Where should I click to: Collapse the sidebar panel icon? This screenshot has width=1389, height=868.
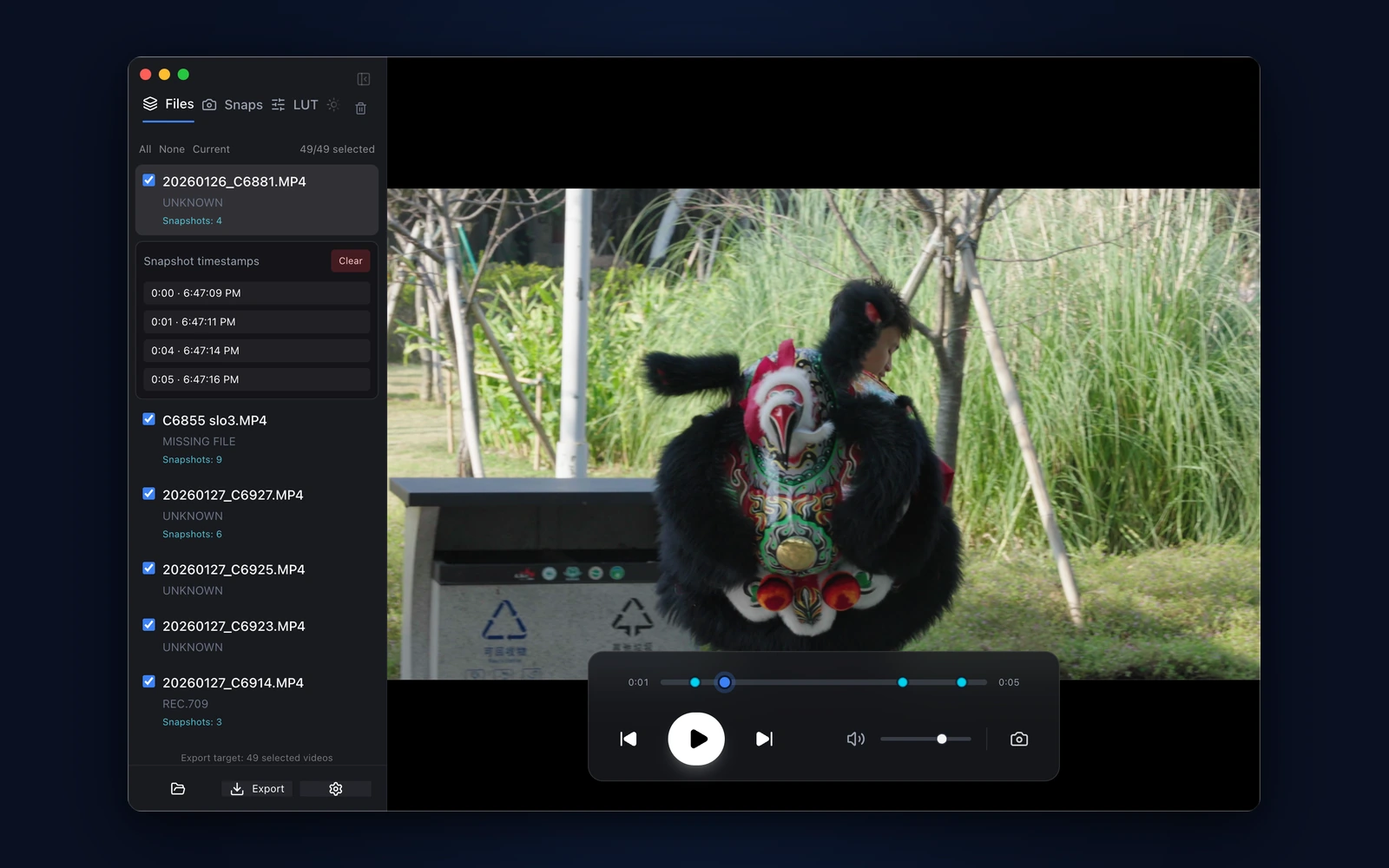[x=364, y=79]
